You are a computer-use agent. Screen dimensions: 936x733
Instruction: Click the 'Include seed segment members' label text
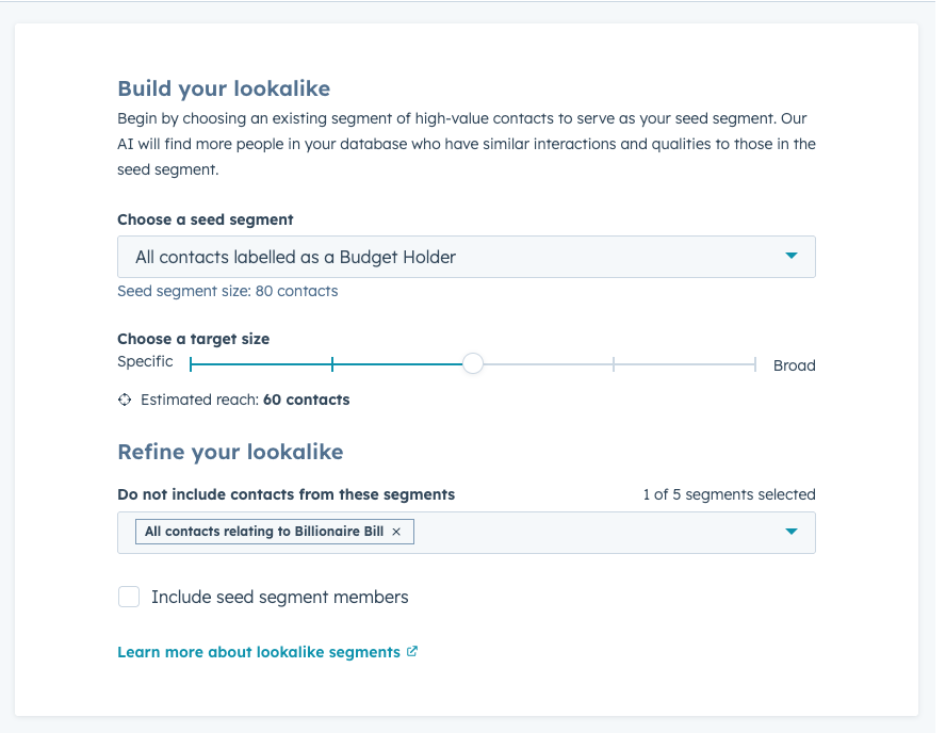tap(280, 597)
